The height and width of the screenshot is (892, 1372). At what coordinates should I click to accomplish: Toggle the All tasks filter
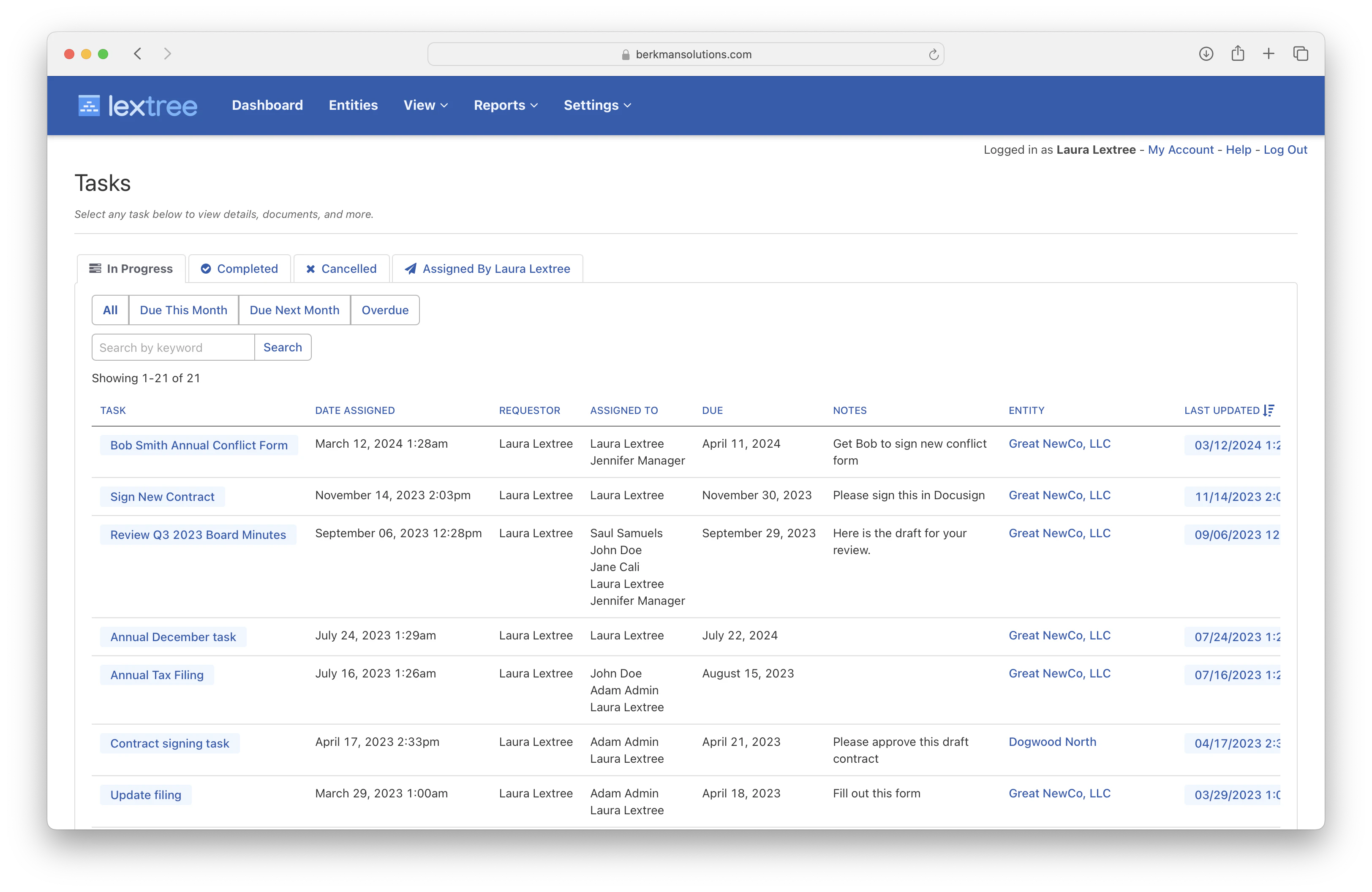coord(109,310)
